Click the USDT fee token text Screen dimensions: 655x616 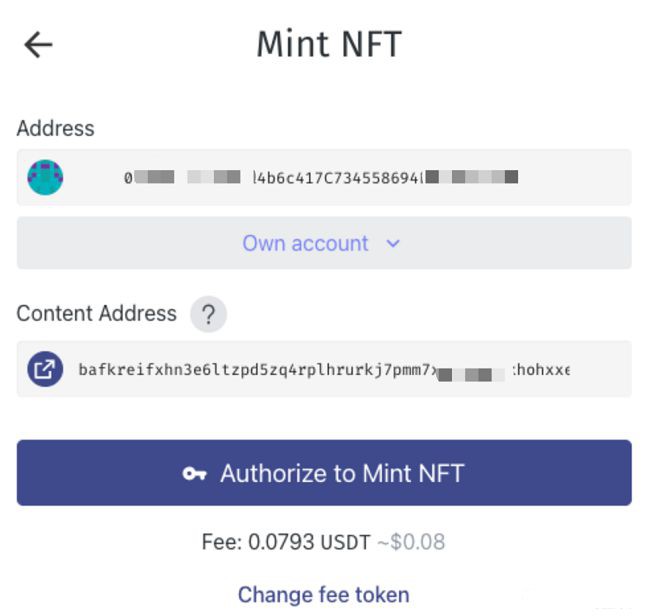tap(346, 542)
